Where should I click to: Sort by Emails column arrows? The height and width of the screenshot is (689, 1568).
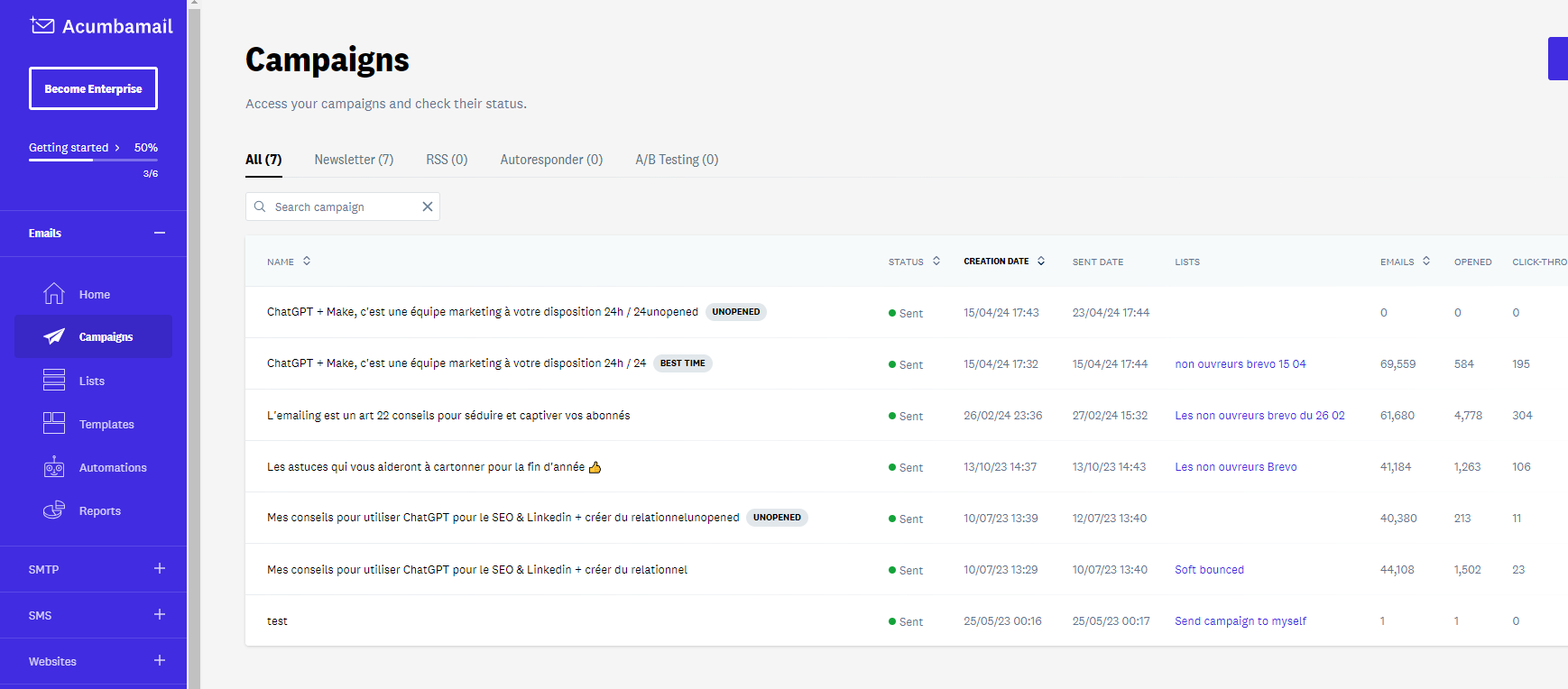pyautogui.click(x=1426, y=261)
